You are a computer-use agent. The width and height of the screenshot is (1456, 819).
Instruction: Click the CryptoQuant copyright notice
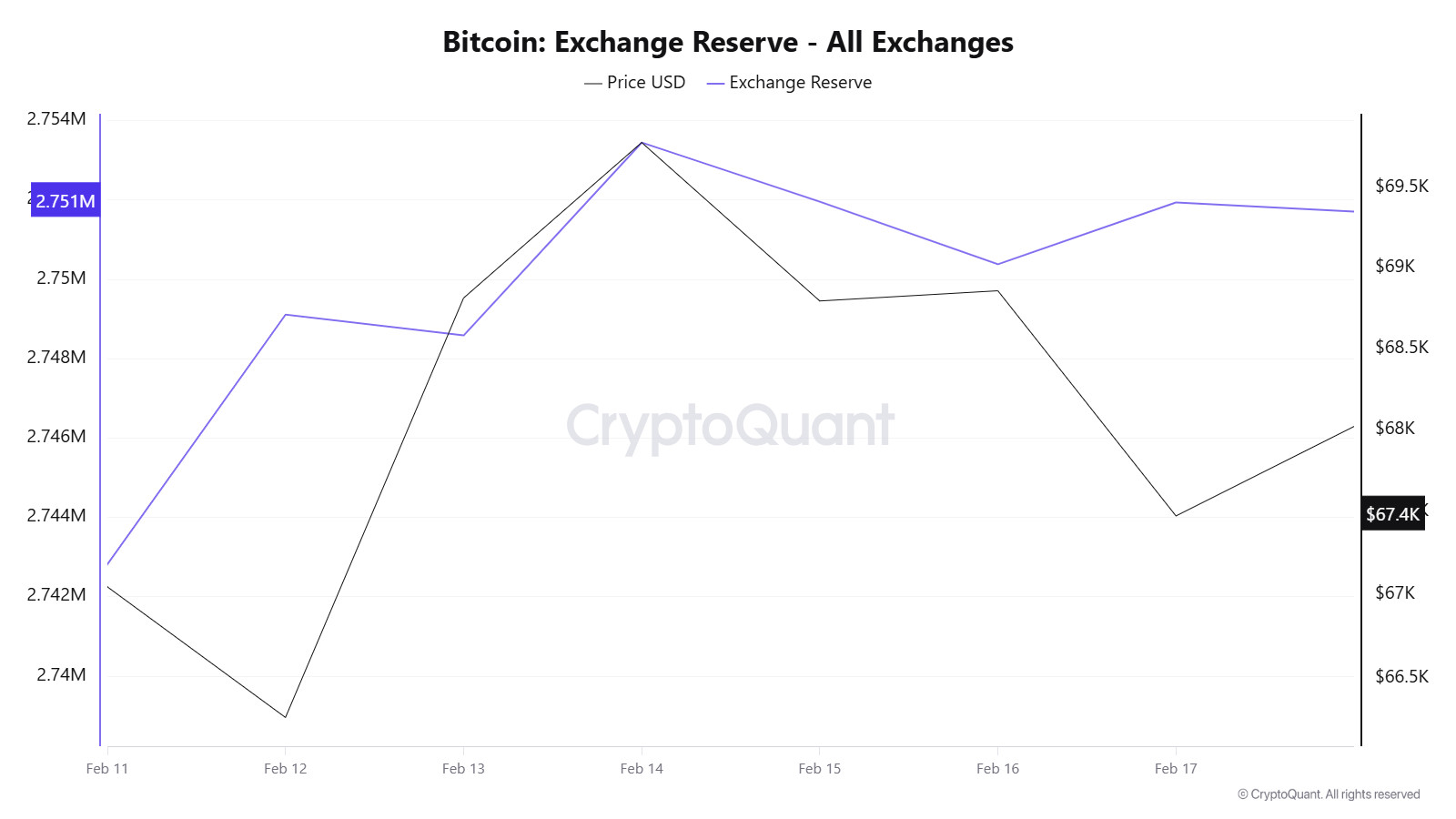(1329, 794)
